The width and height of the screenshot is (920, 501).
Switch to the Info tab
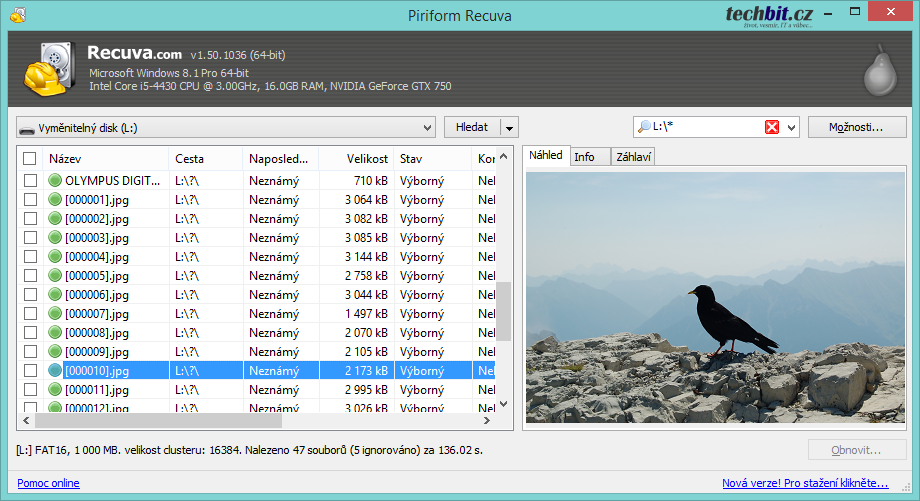click(584, 157)
